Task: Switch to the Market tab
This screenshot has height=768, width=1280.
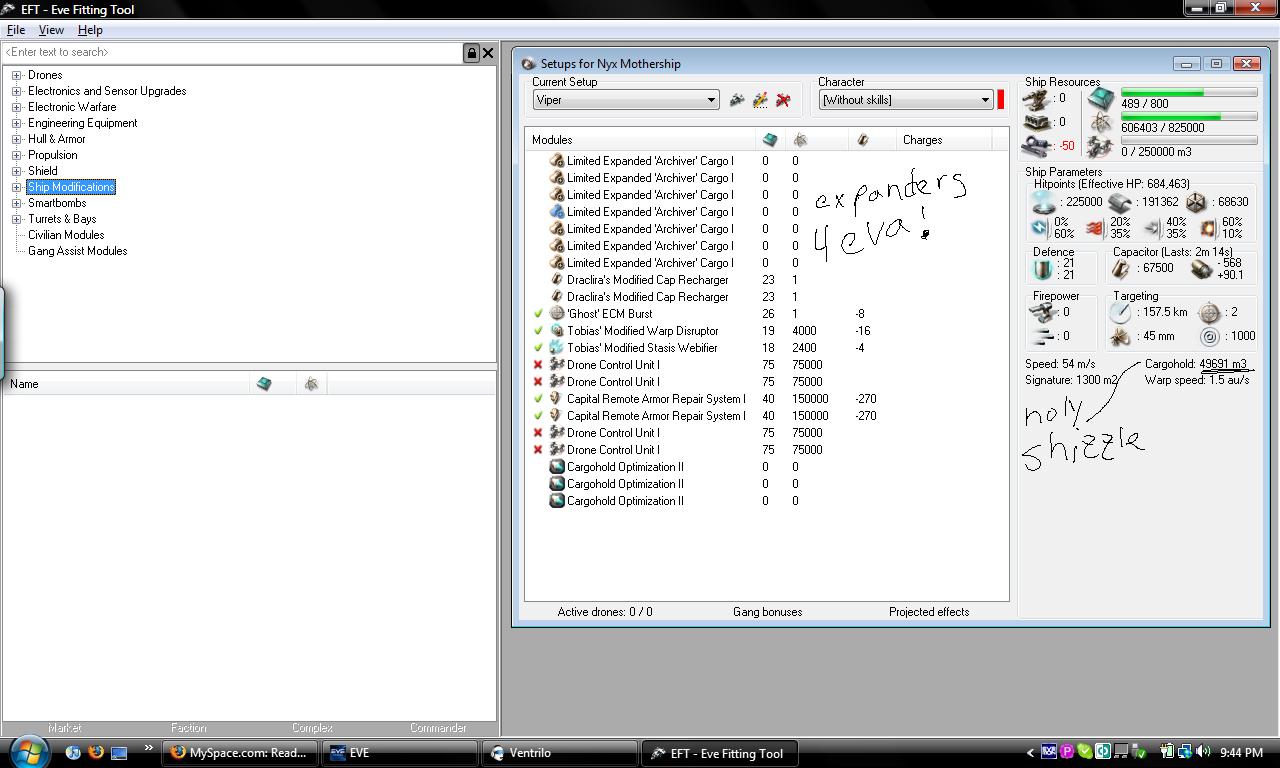Action: [64, 728]
